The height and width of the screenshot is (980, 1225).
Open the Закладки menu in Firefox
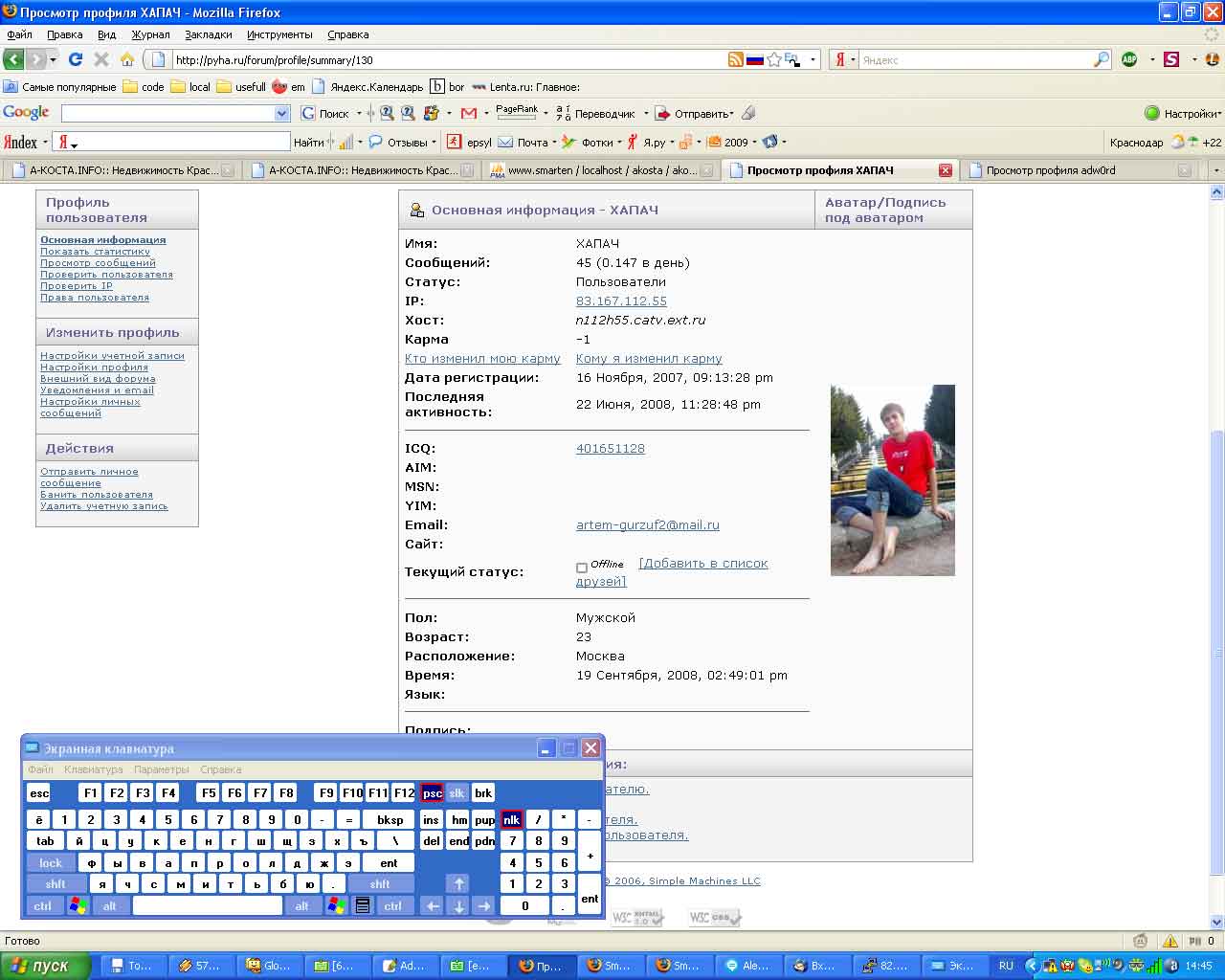pyautogui.click(x=208, y=34)
